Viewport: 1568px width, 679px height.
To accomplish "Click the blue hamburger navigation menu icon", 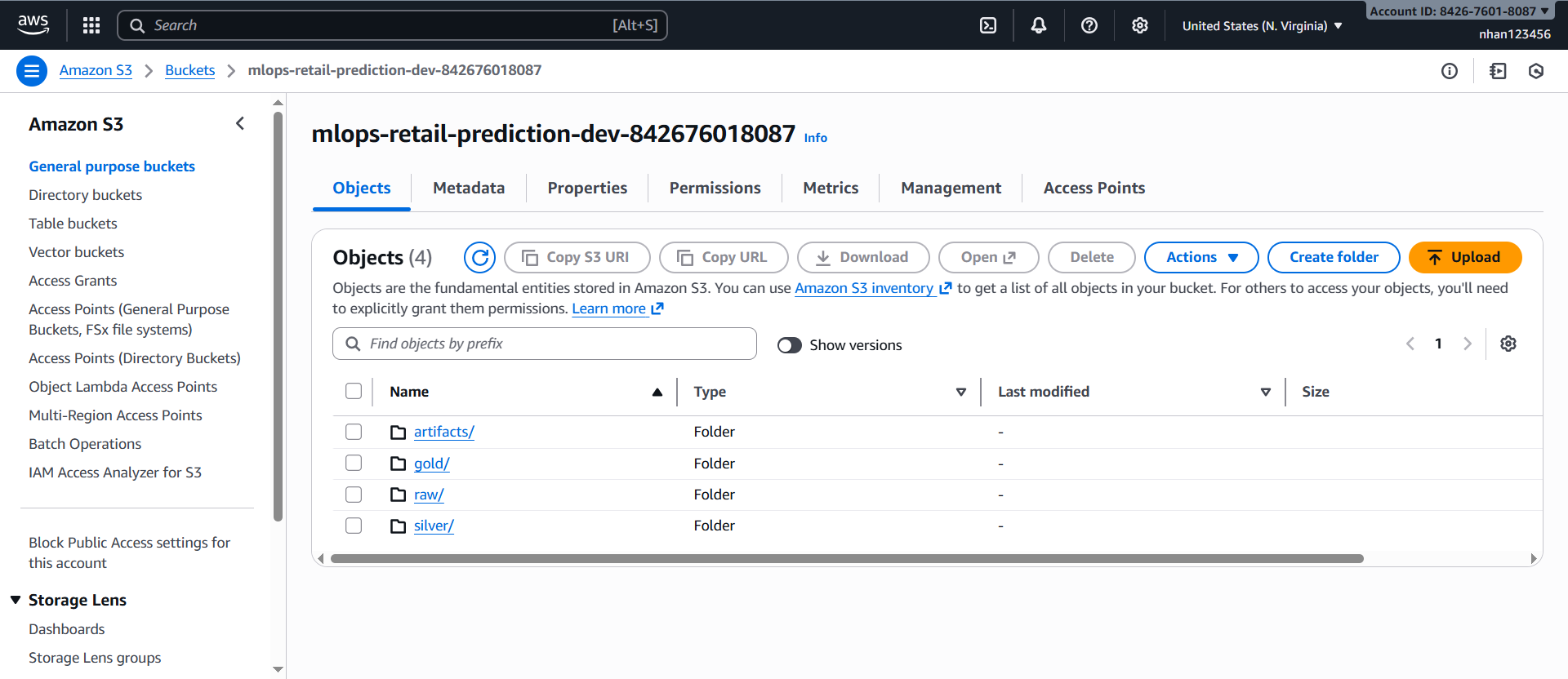I will click(x=32, y=71).
